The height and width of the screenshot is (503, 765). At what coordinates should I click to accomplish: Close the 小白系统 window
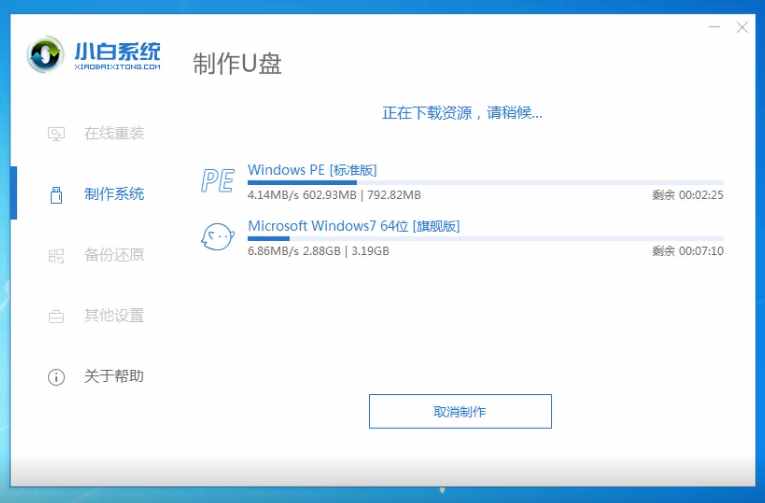click(742, 27)
